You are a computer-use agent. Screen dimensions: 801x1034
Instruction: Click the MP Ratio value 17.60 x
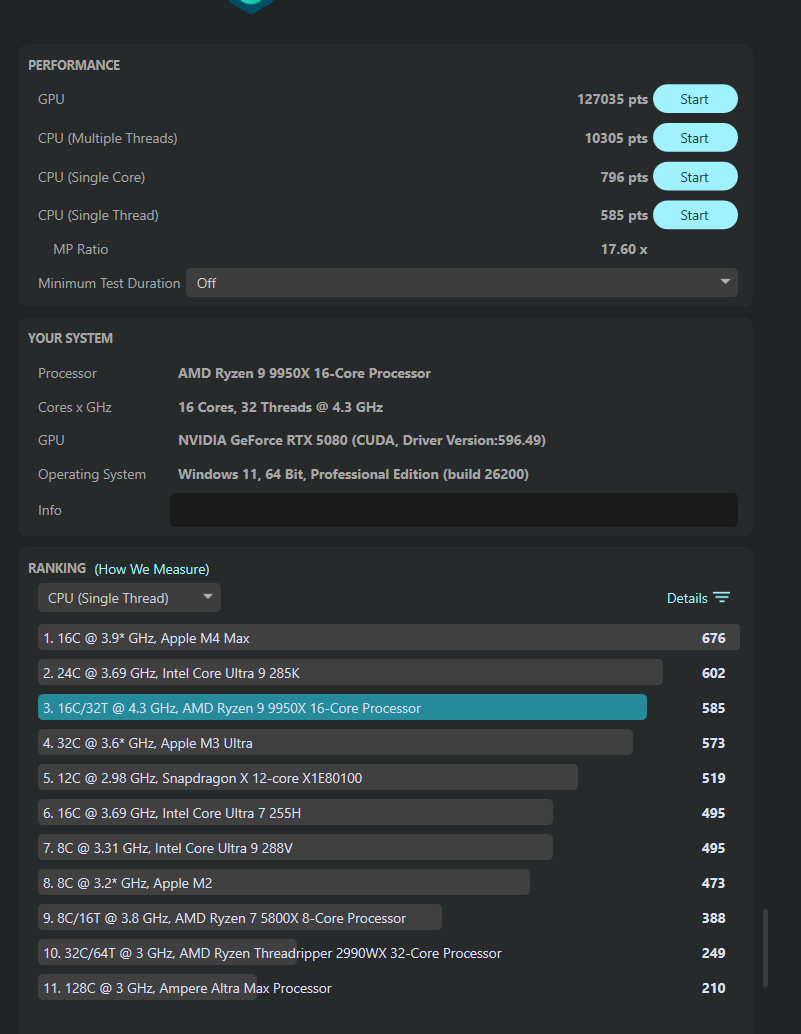624,249
